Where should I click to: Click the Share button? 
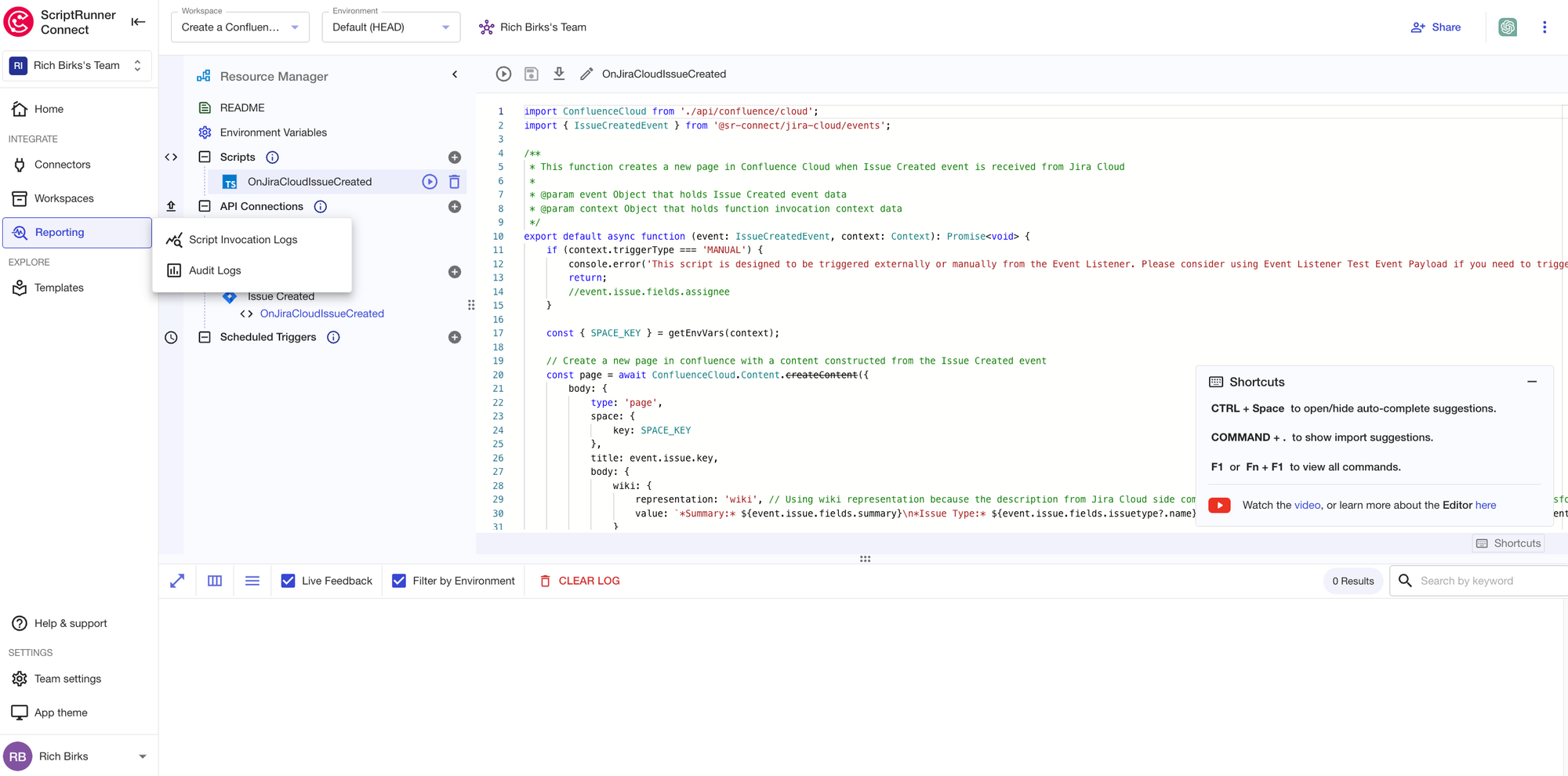(x=1436, y=27)
